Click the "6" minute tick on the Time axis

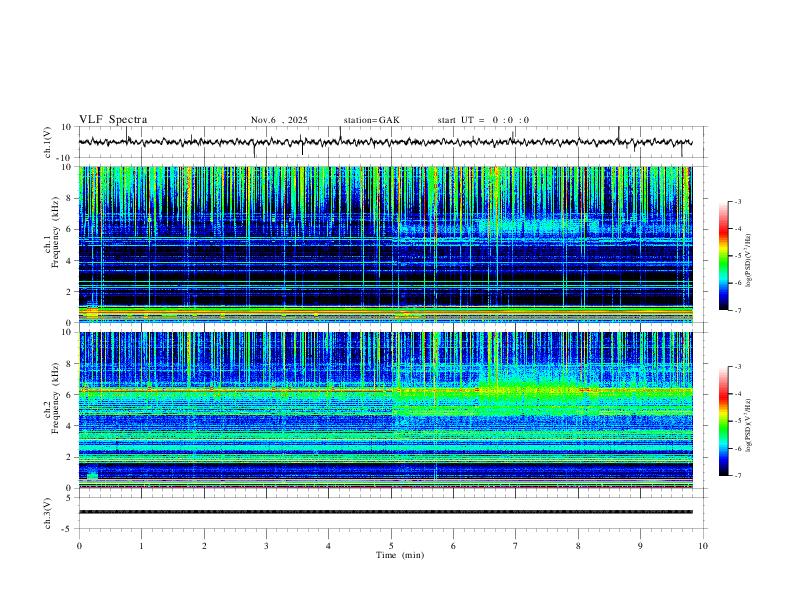[453, 546]
